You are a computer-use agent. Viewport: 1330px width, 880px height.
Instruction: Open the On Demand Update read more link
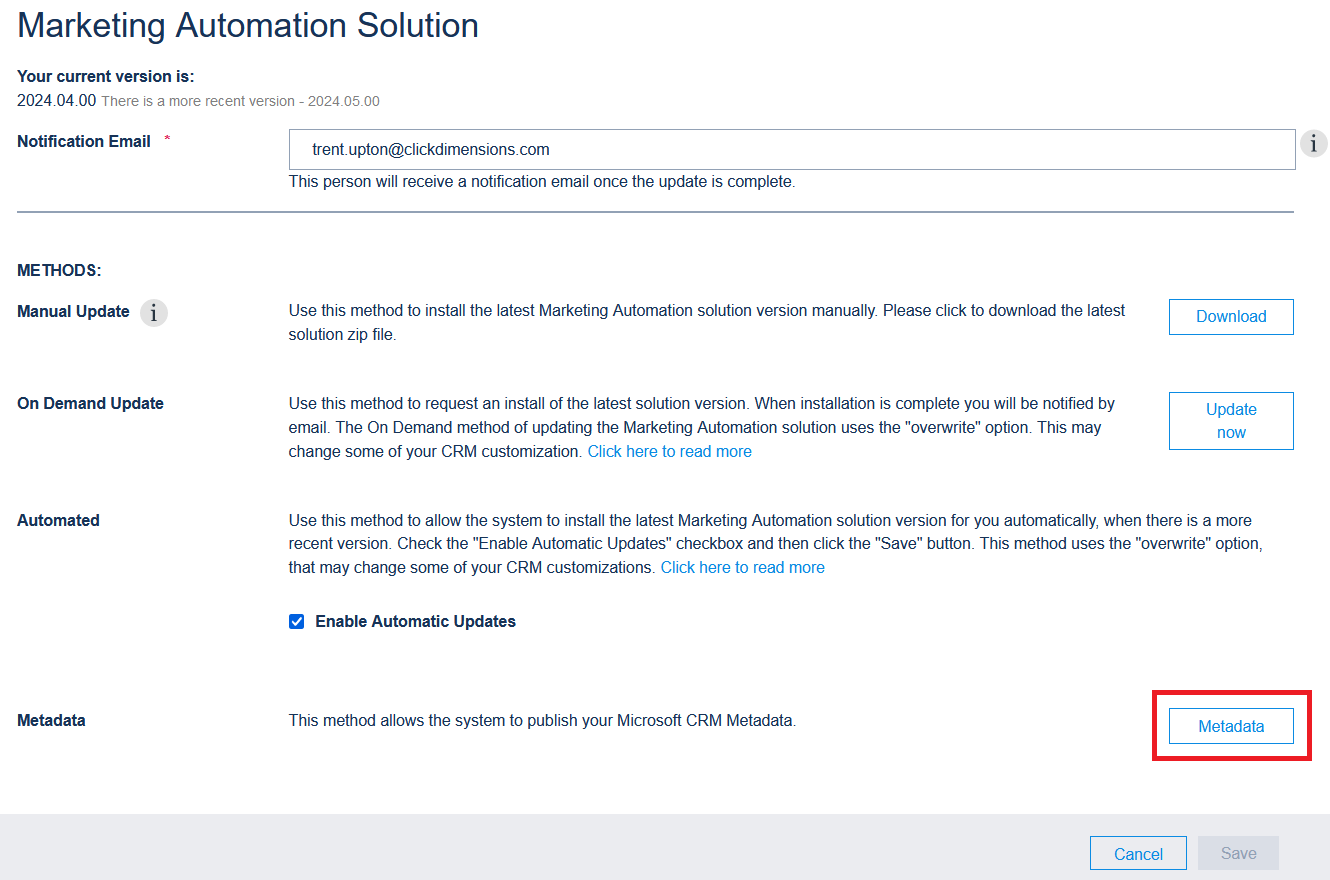click(x=669, y=451)
